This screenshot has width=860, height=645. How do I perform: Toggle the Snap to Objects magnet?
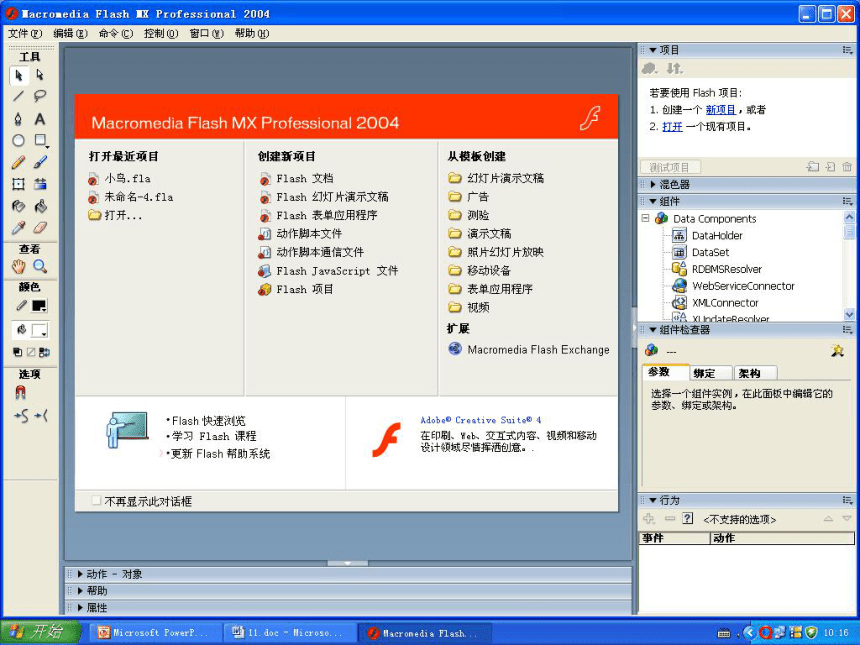[21, 393]
